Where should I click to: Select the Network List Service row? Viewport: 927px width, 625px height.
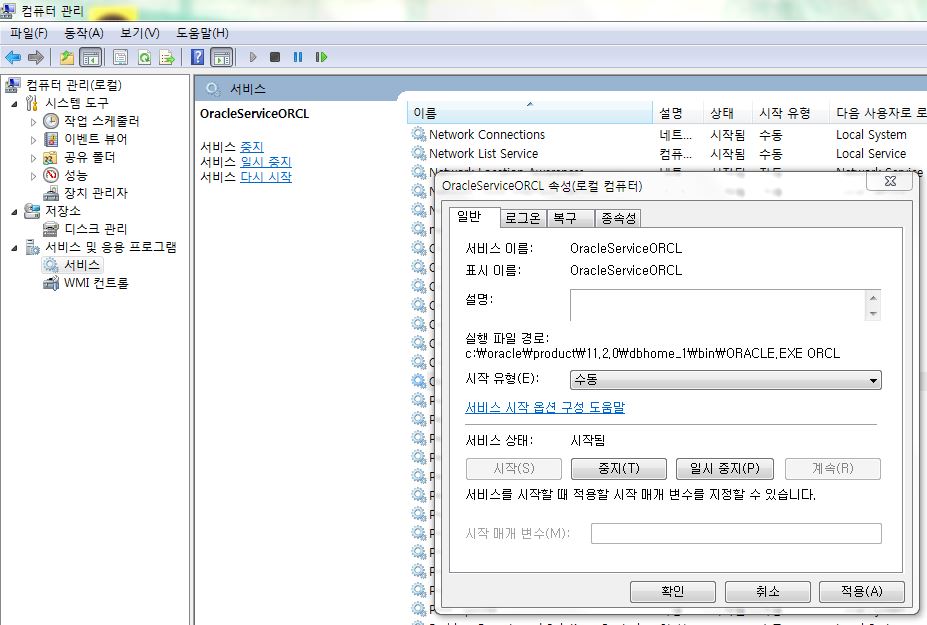click(x=668, y=154)
